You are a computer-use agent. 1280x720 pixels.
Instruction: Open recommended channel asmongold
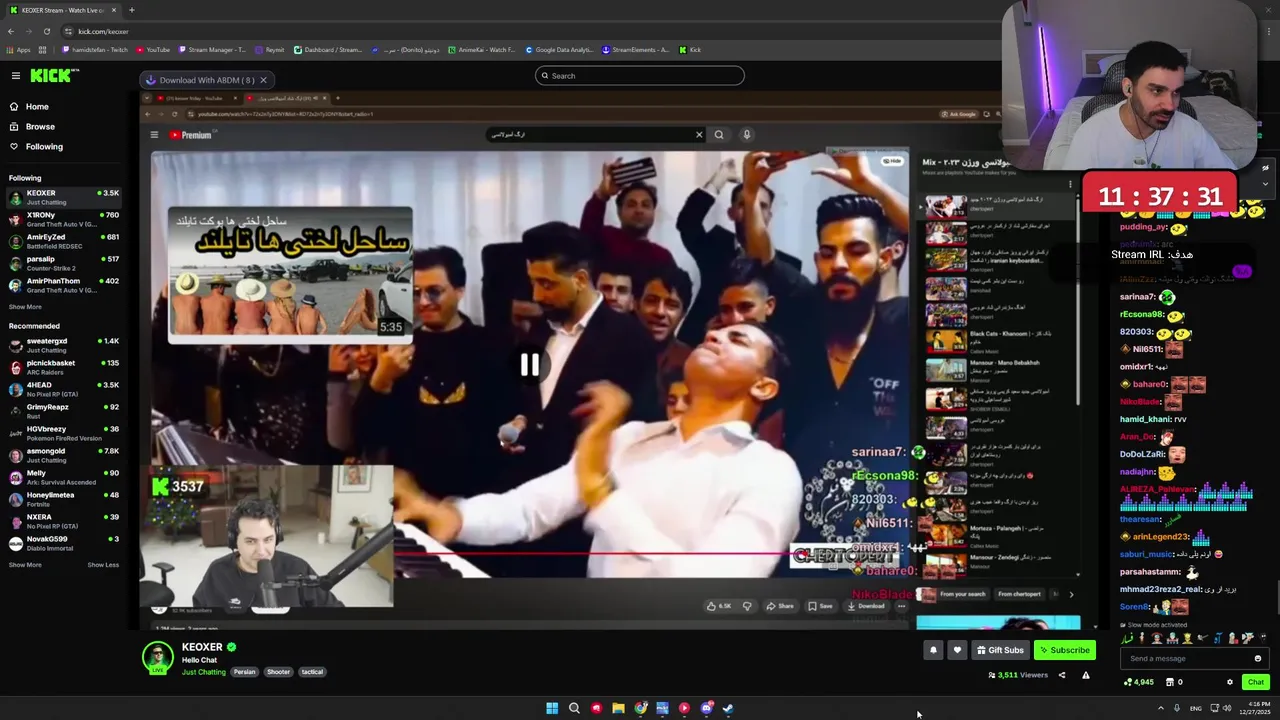pos(63,455)
